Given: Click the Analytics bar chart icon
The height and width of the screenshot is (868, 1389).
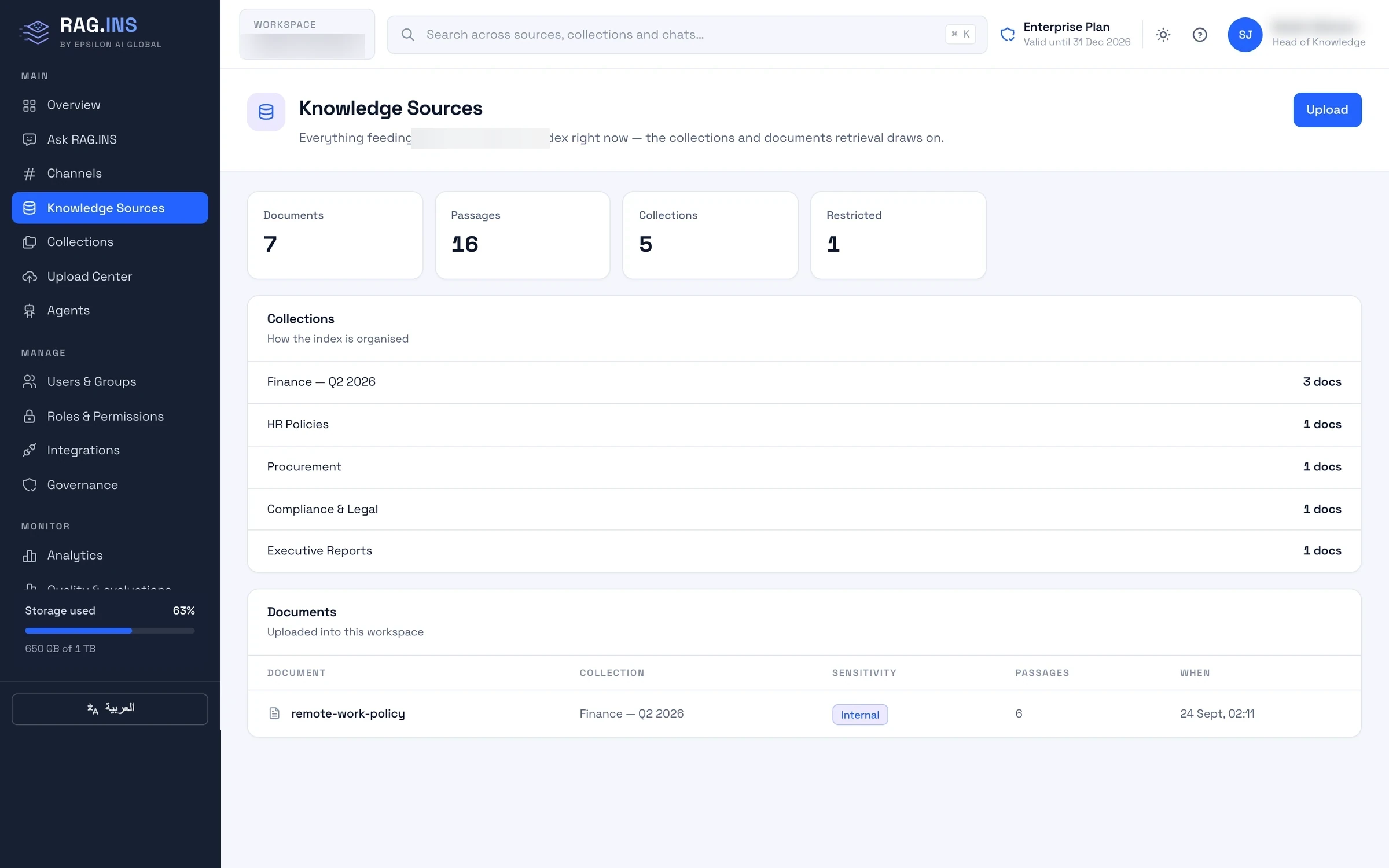Looking at the screenshot, I should click(x=30, y=556).
